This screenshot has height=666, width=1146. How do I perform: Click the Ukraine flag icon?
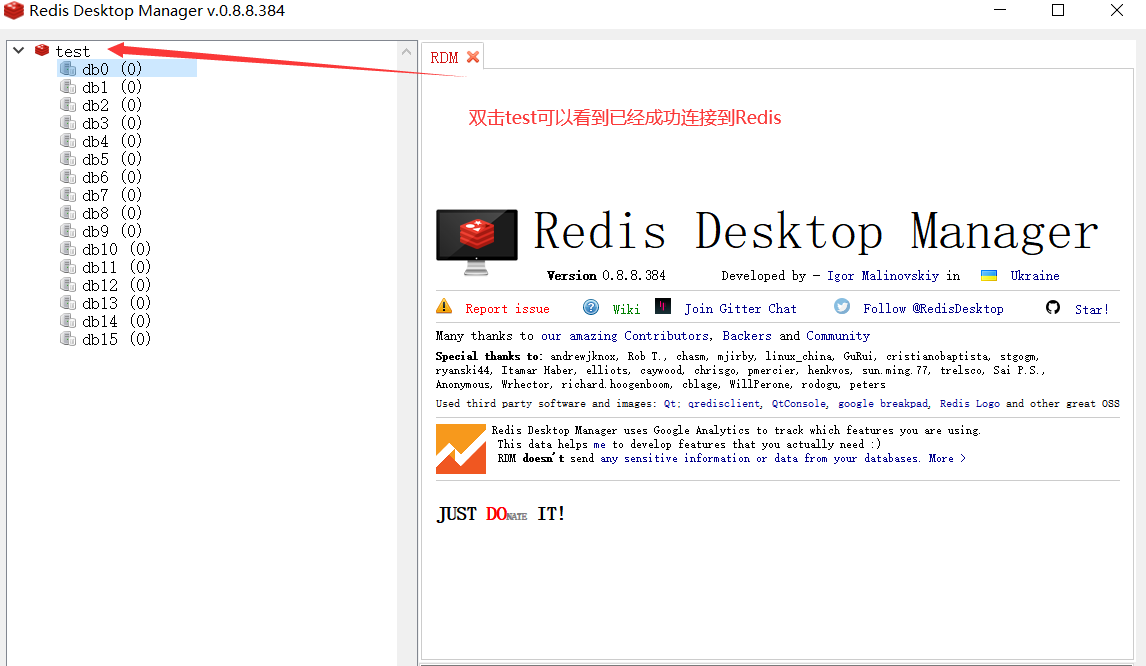click(x=989, y=275)
